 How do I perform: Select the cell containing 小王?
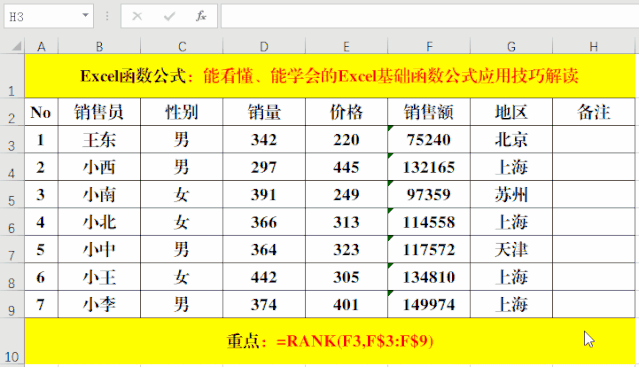coord(99,277)
